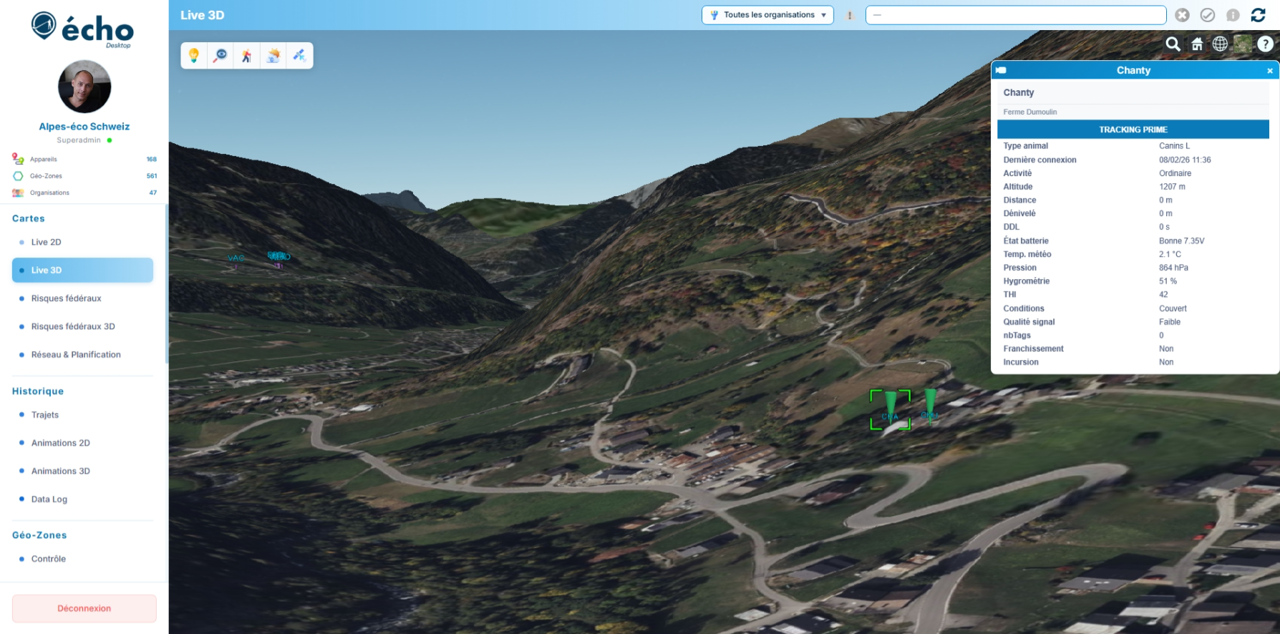Click the Appareils pin icon in the sidebar
The image size is (1280, 634).
click(x=16, y=158)
